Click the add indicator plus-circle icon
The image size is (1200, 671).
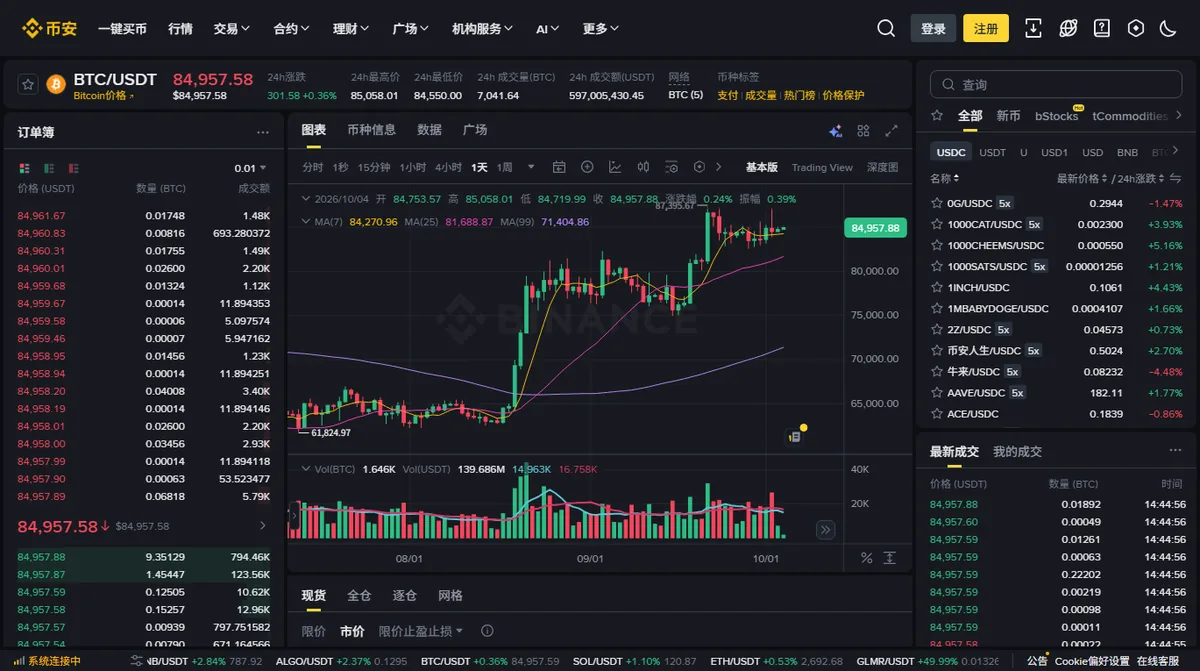point(587,167)
